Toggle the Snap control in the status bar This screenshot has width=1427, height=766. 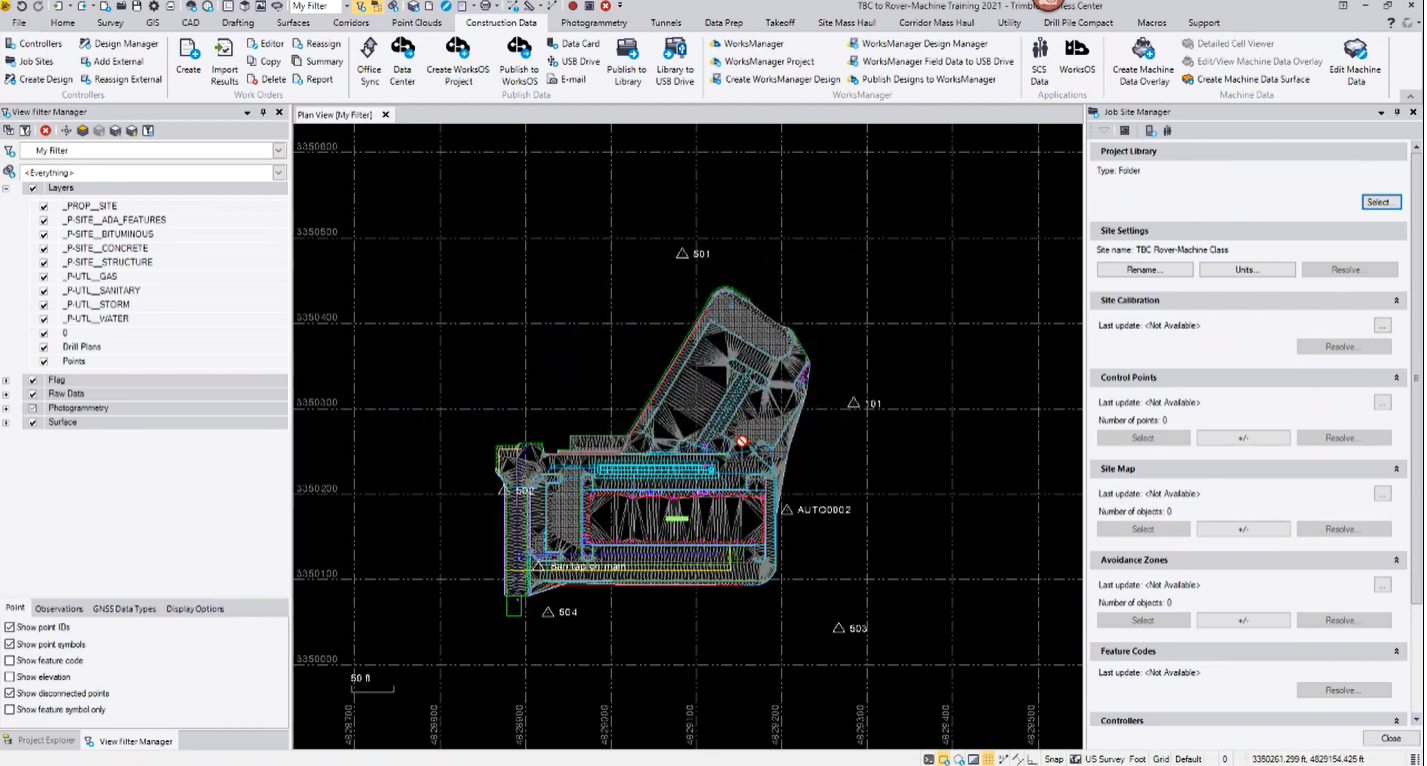(1054, 759)
